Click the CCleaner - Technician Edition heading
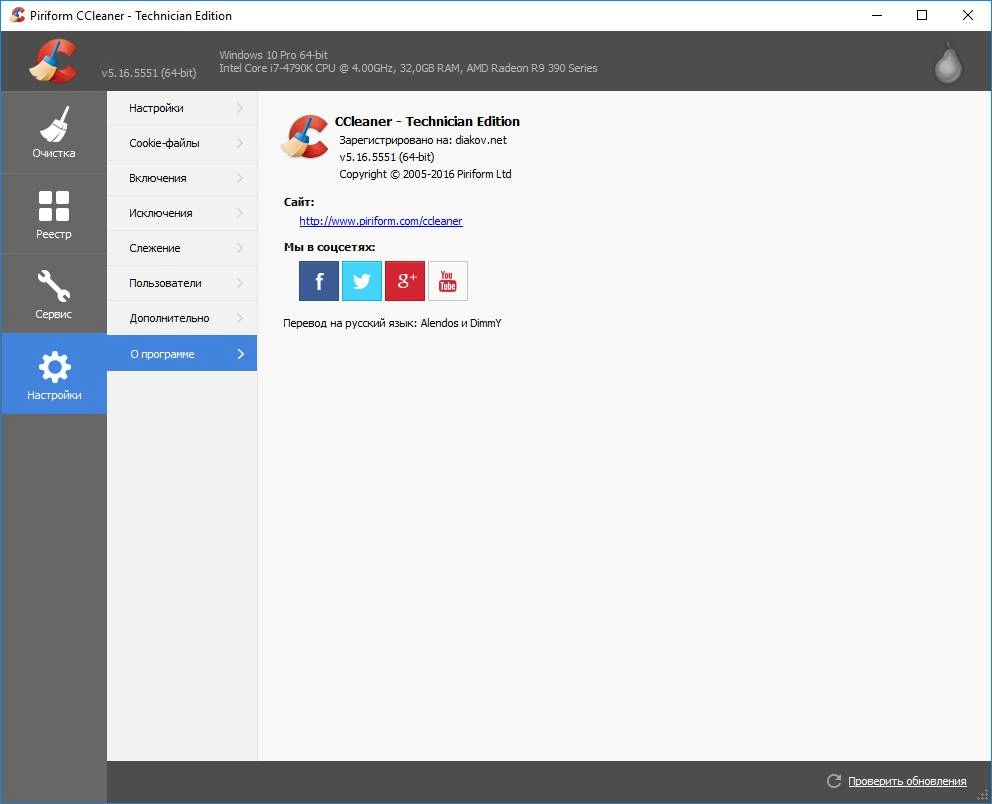 [x=427, y=121]
